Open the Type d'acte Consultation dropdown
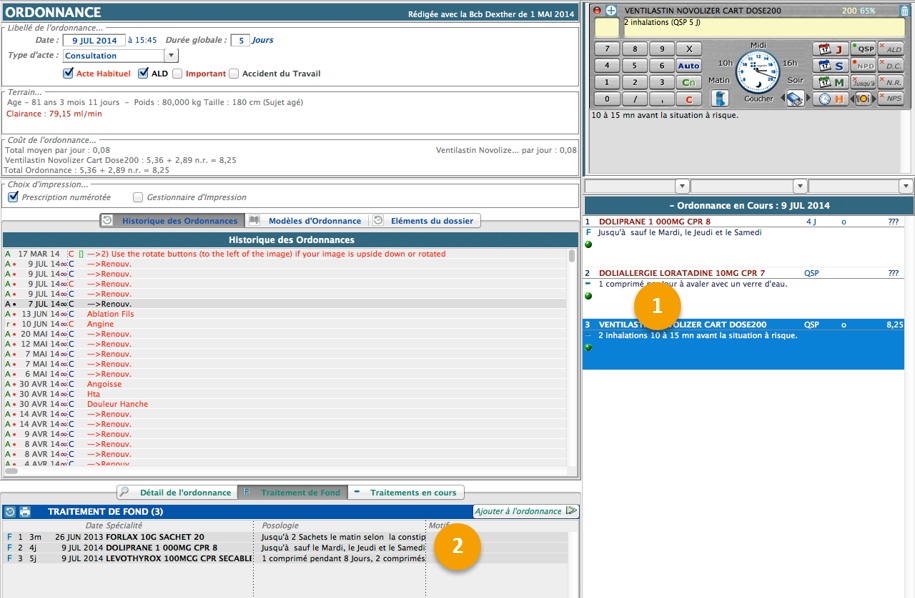915x598 pixels. click(x=171, y=56)
